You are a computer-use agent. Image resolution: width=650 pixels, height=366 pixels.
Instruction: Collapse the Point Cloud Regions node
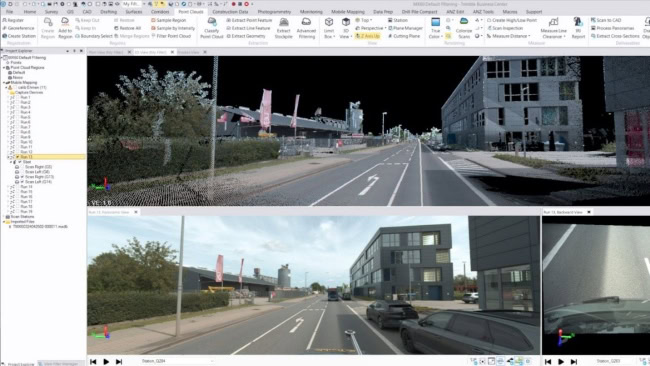[4, 68]
